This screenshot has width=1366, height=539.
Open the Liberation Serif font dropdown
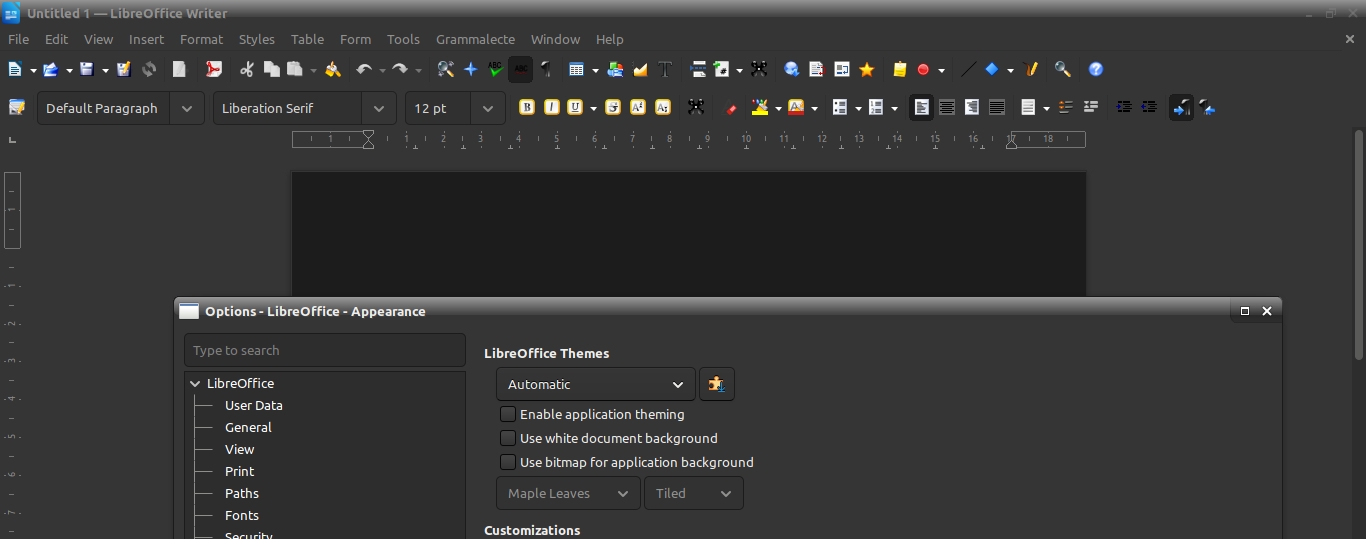pos(378,108)
